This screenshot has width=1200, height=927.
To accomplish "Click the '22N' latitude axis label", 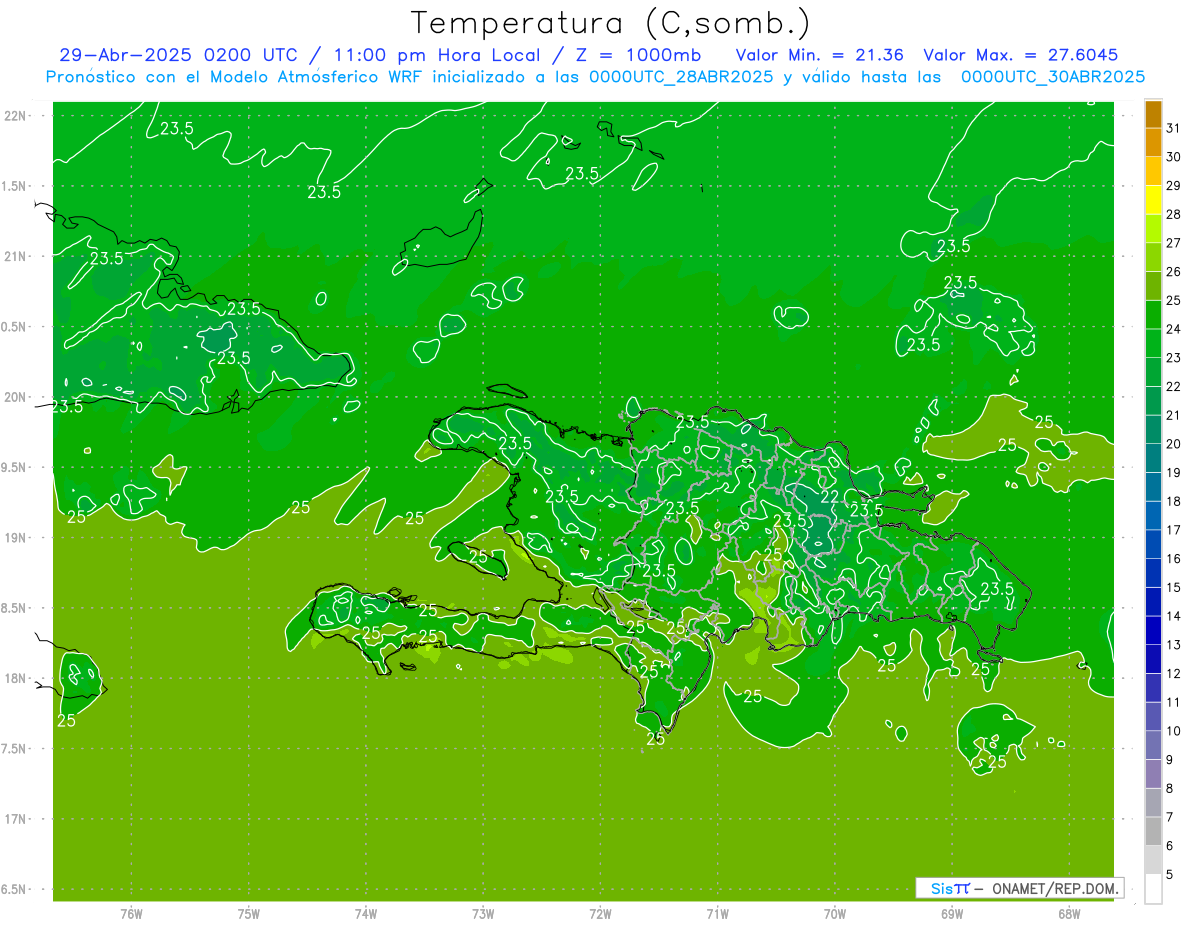I will (17, 115).
